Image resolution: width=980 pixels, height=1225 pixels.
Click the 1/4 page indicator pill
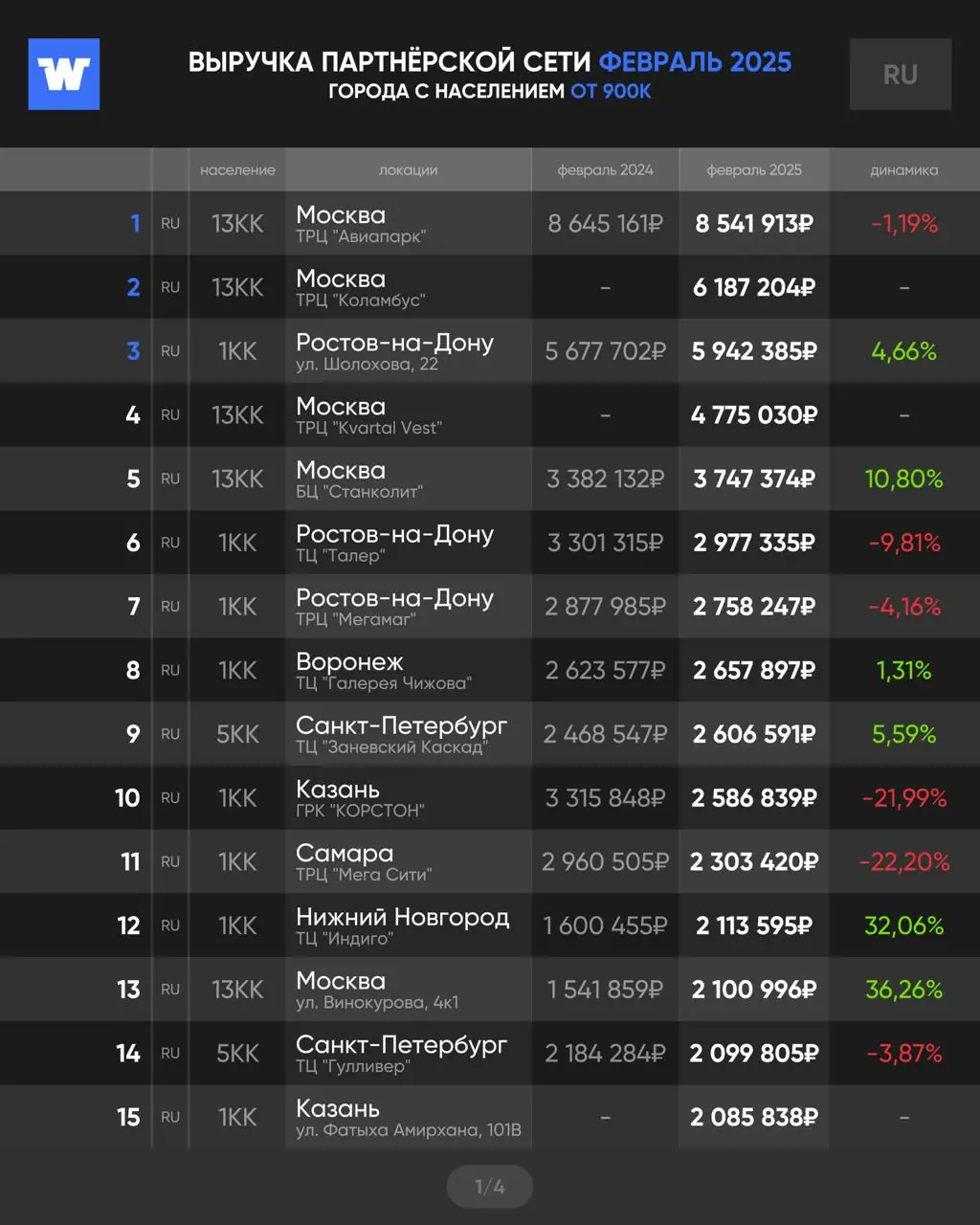point(489,1187)
